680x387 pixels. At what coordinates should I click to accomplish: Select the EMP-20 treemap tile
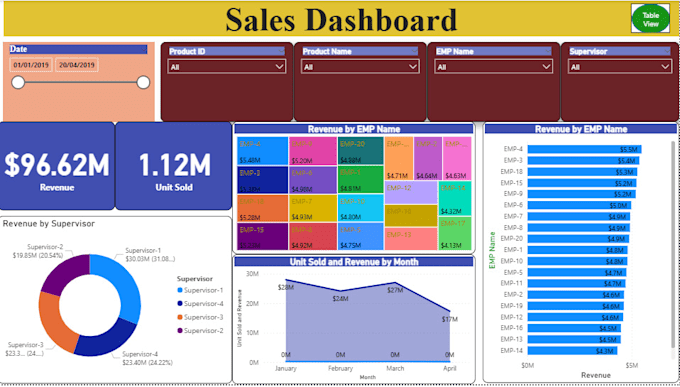[360, 151]
